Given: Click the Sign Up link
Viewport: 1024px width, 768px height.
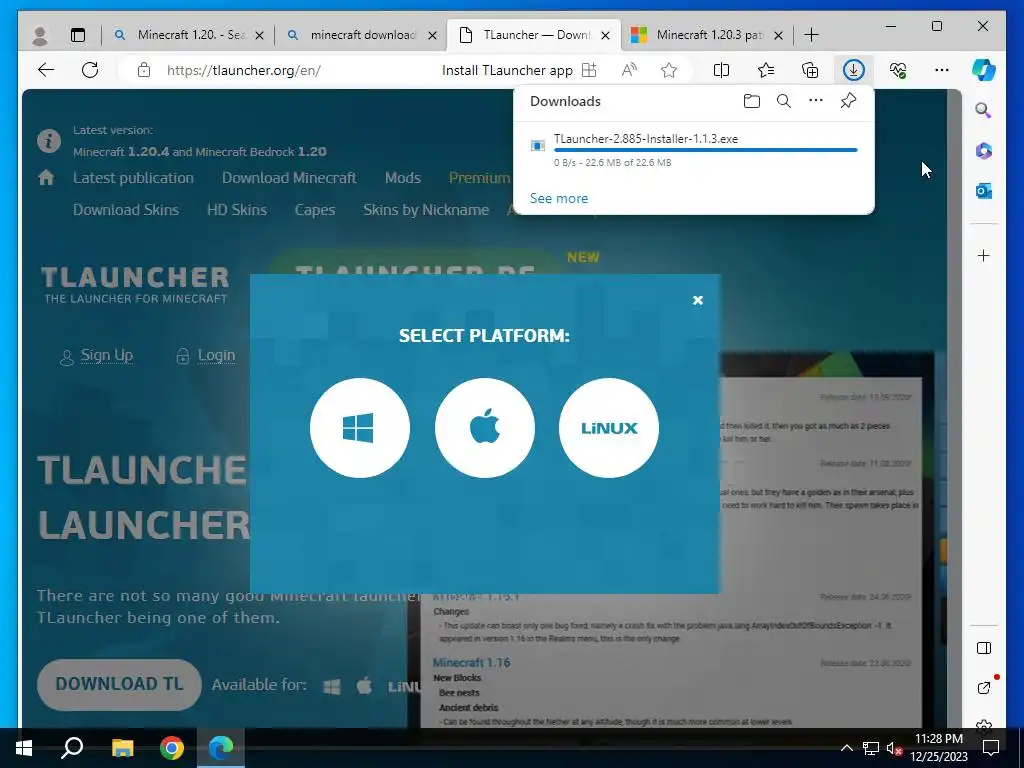Looking at the screenshot, I should point(106,355).
